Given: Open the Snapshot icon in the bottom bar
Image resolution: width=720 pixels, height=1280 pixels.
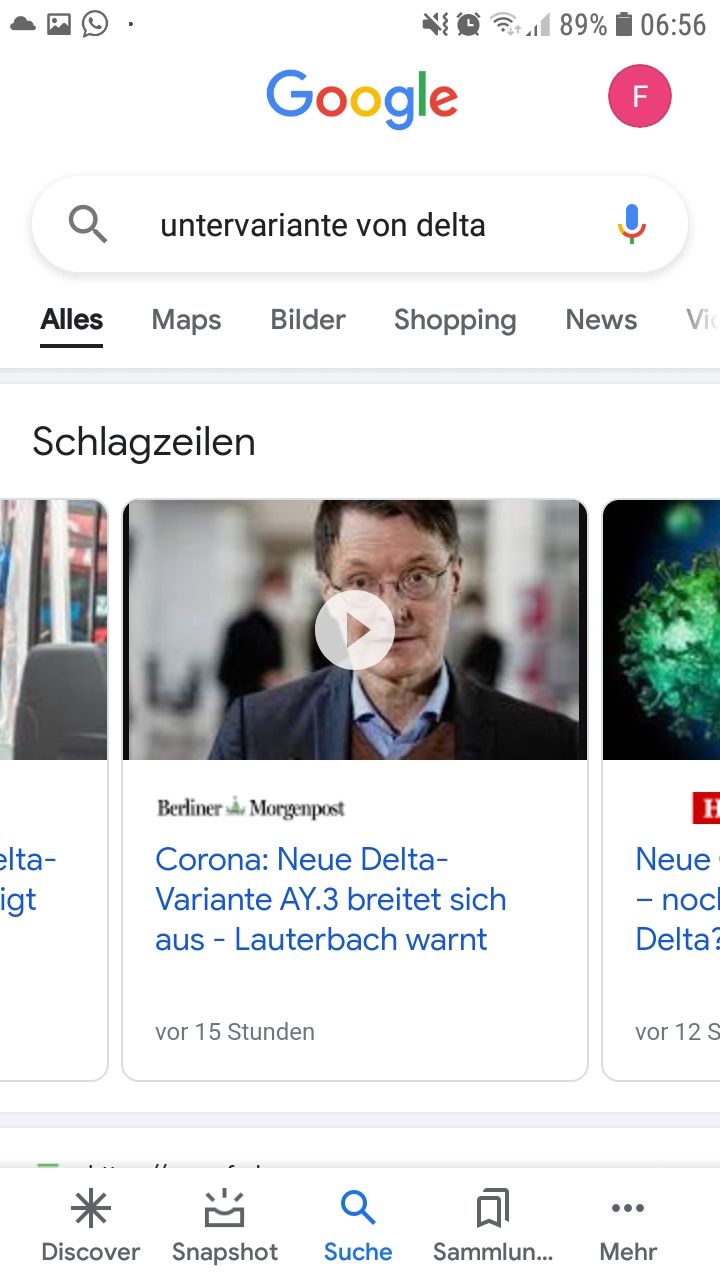Looking at the screenshot, I should click(224, 1211).
